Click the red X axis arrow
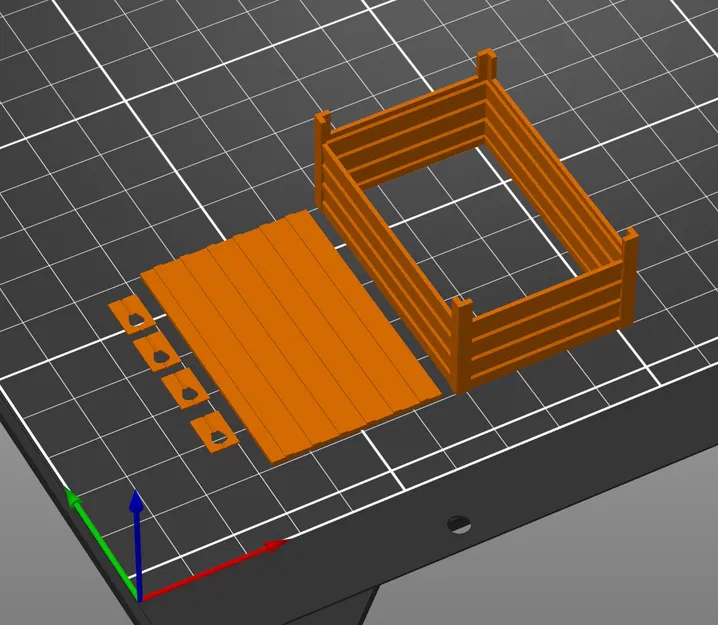Screen dimensions: 718x625 tap(214, 571)
